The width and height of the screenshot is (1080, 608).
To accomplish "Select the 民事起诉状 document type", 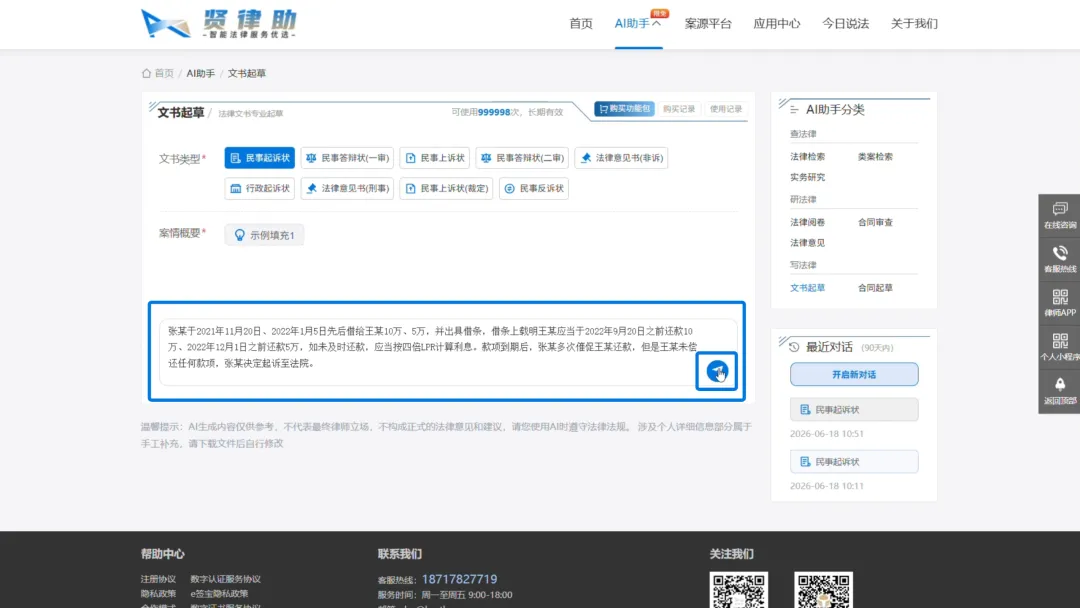I will (260, 158).
